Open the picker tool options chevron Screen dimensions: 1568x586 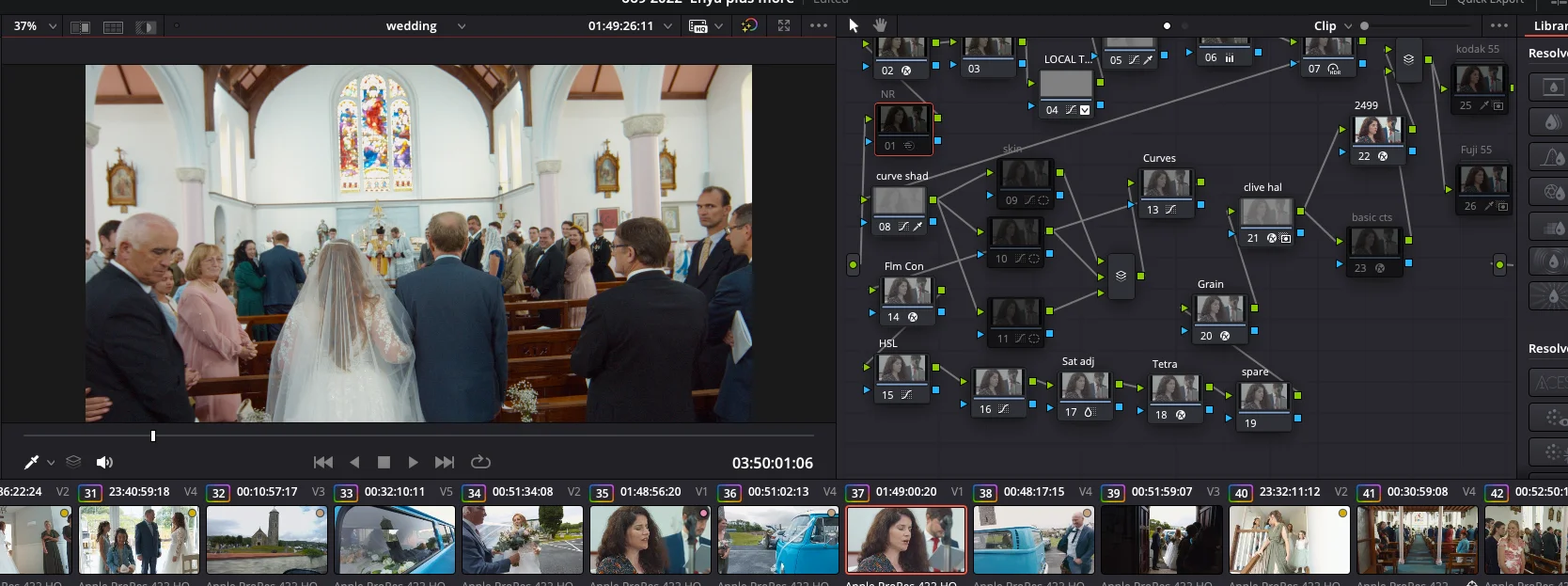pyautogui.click(x=51, y=463)
